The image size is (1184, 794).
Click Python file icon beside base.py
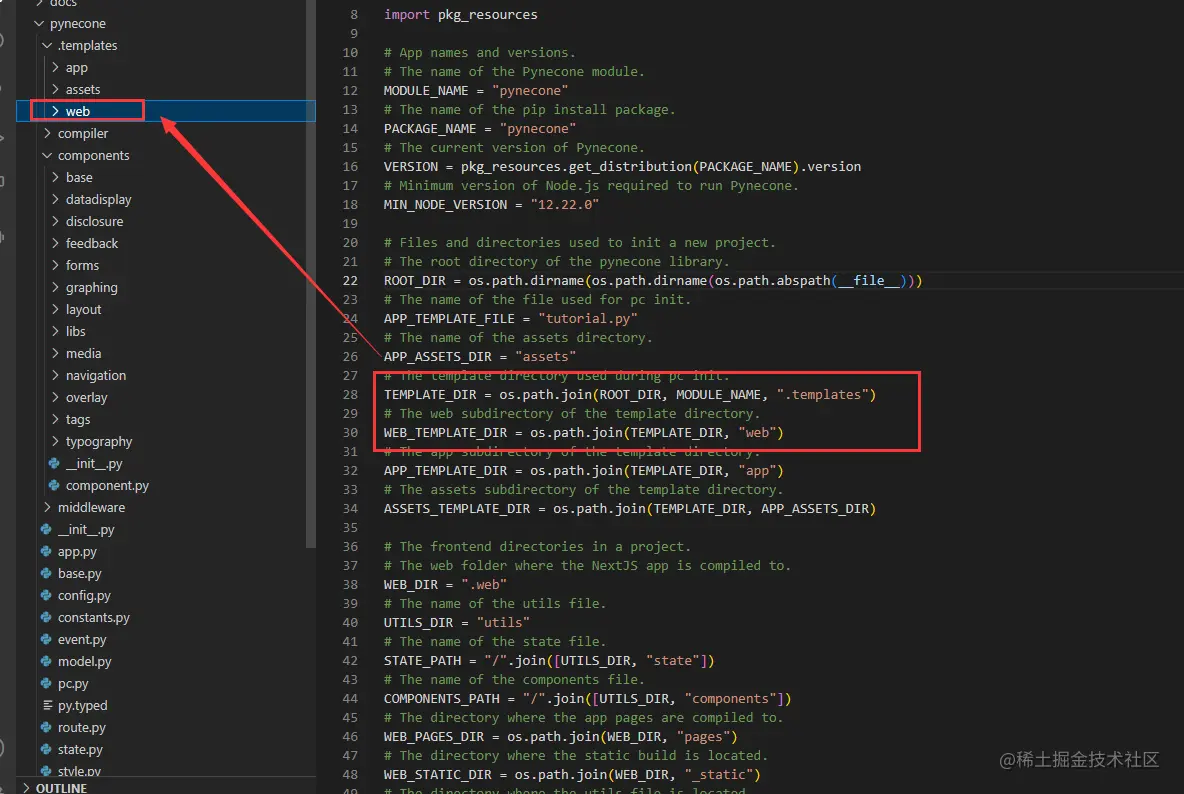click(47, 573)
